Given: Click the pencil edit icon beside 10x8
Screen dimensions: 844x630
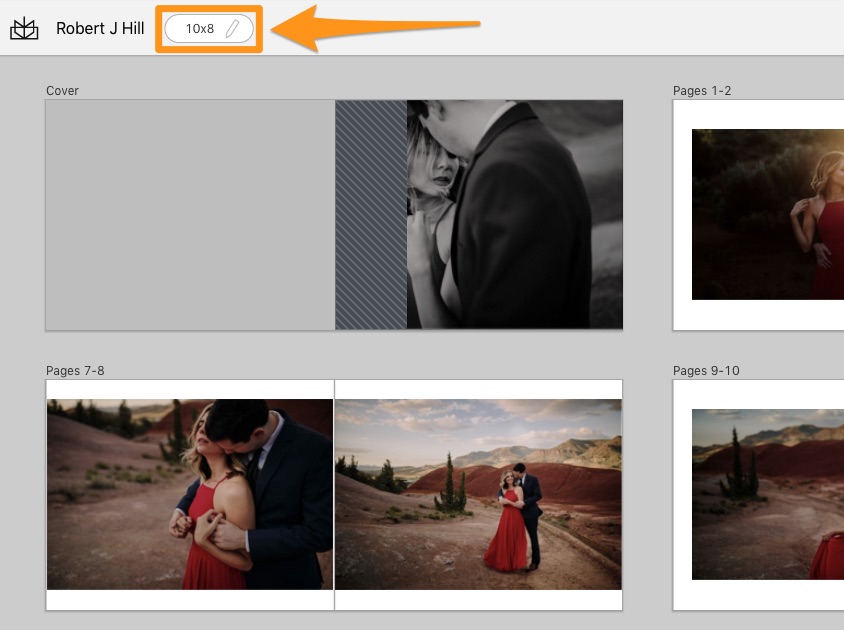Looking at the screenshot, I should point(232,29).
